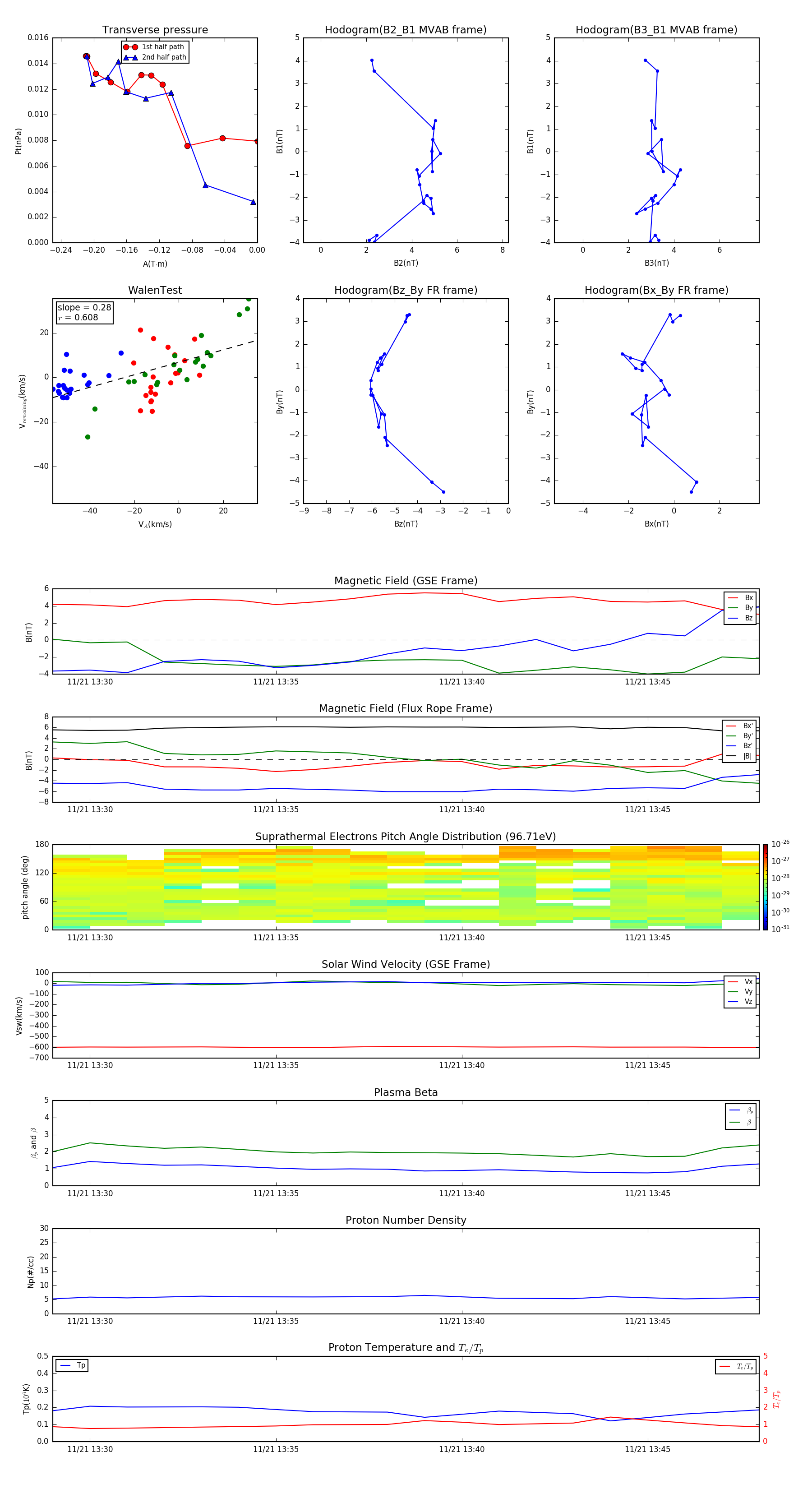Click the Tp(10^6K) y-axis label
812x1489 pixels.
click(26, 1399)
